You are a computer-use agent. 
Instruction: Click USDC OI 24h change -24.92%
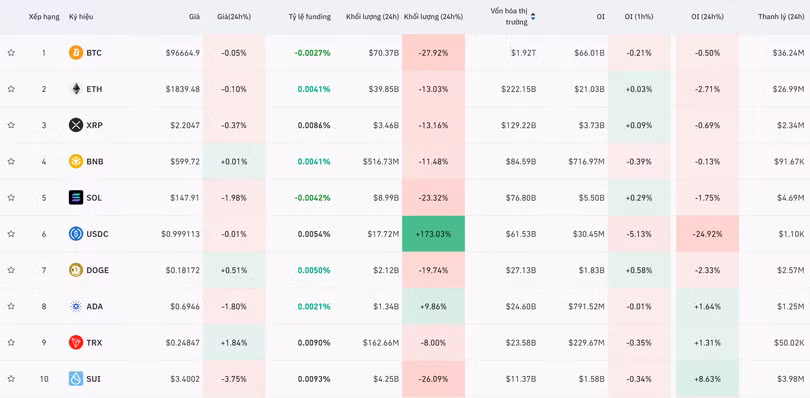[x=707, y=234]
